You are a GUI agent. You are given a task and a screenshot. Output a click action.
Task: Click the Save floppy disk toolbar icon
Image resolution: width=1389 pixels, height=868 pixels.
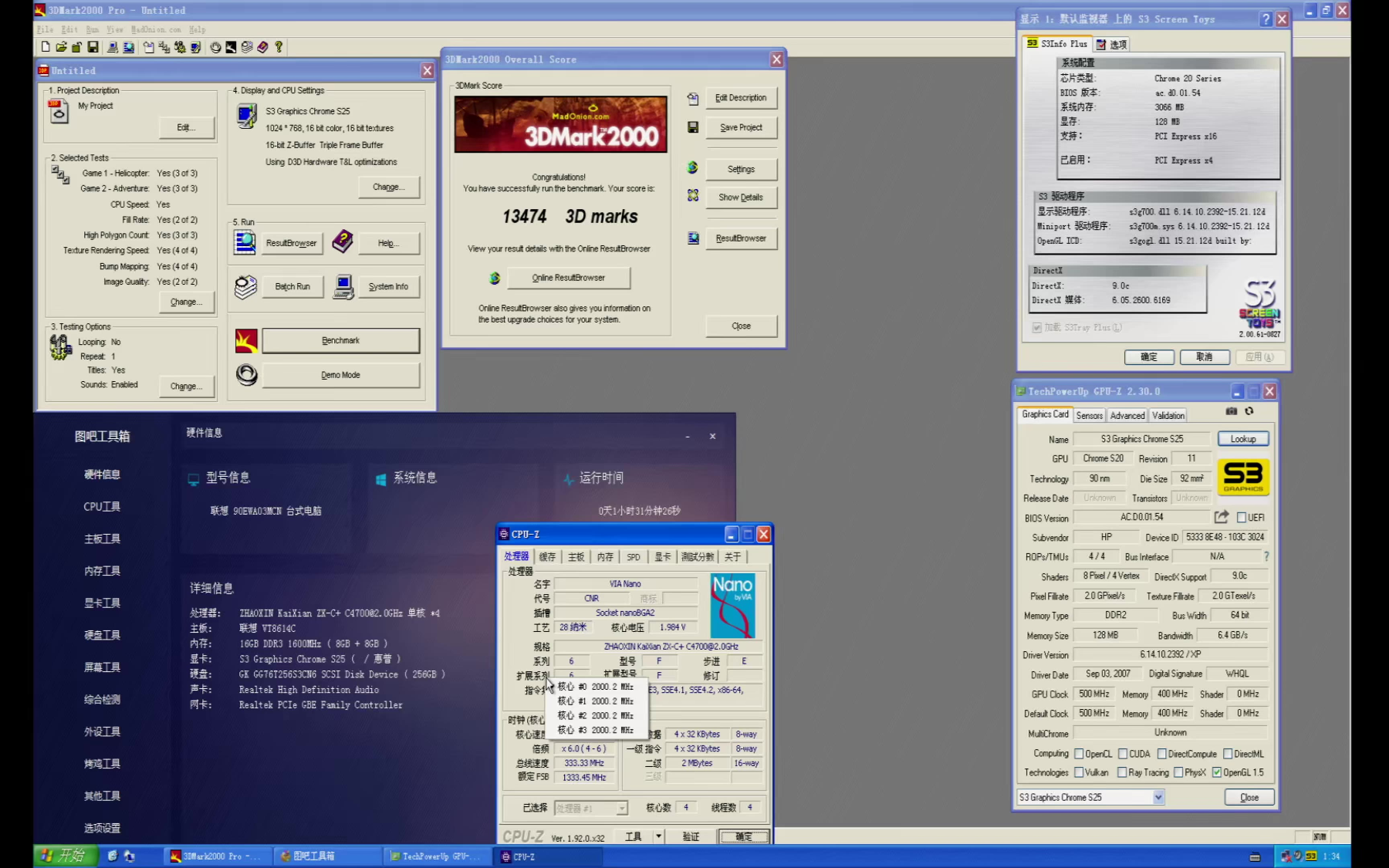click(93, 48)
